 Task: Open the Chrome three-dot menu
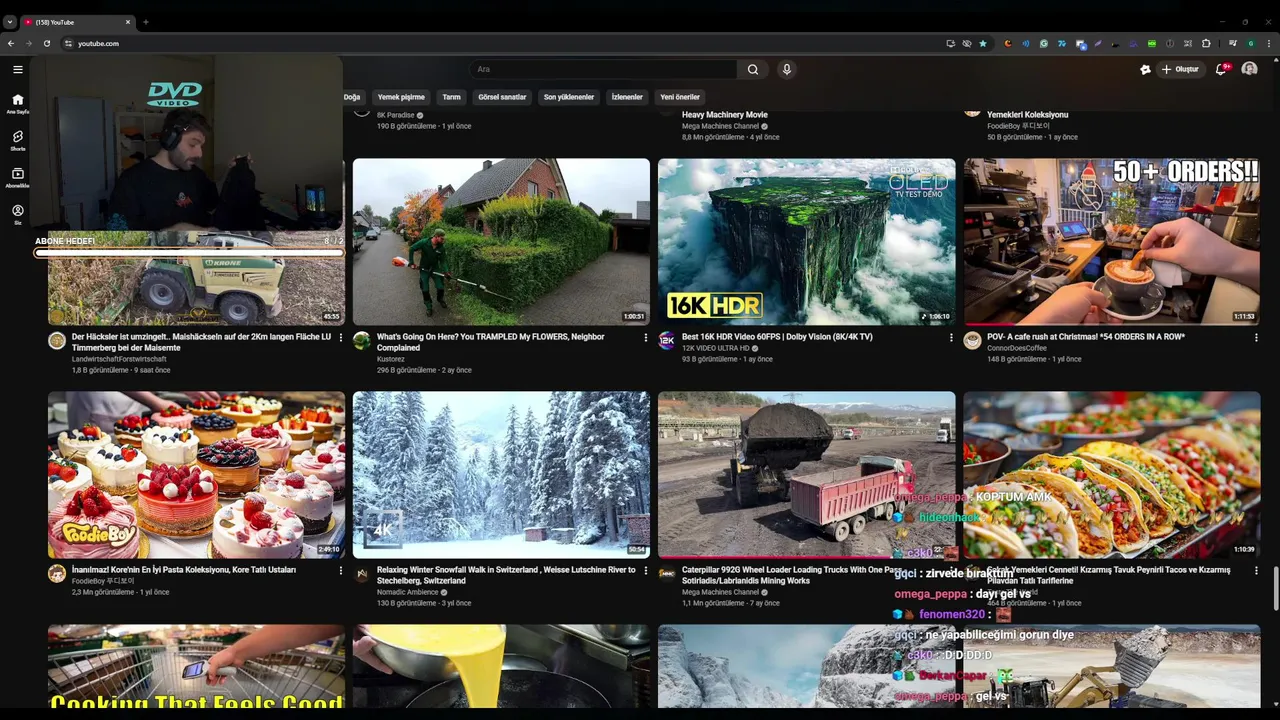pyautogui.click(x=1269, y=44)
